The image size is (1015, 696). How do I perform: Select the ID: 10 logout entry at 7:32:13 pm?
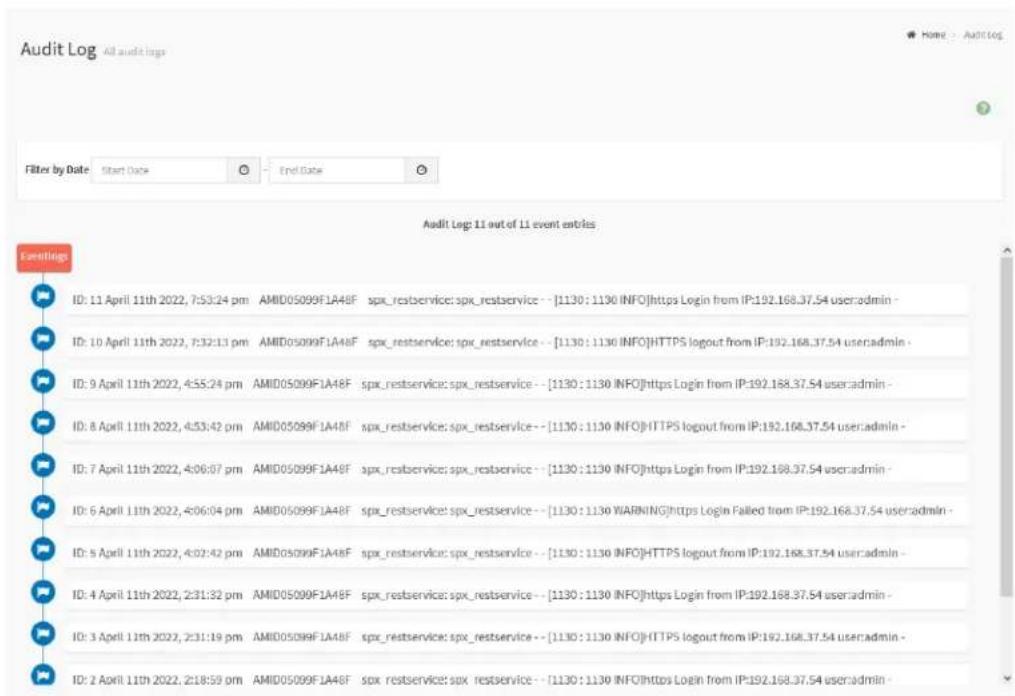coord(515,342)
